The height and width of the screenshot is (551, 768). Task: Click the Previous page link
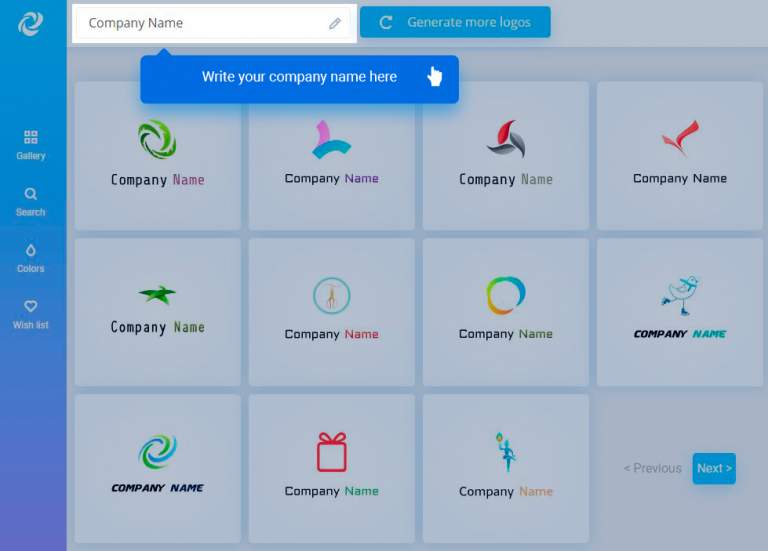(652, 468)
